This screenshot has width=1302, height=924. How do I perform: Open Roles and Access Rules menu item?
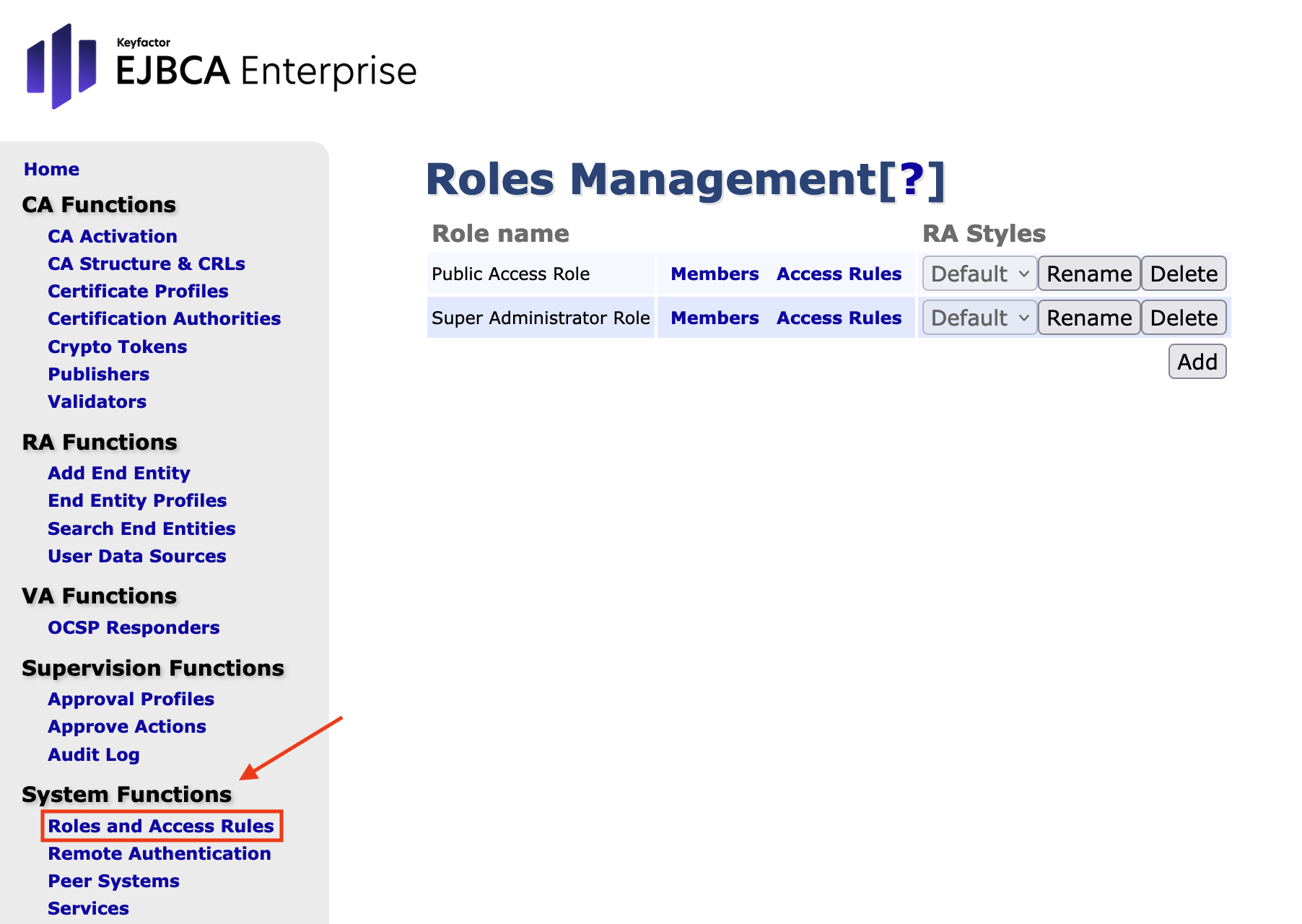(x=161, y=826)
